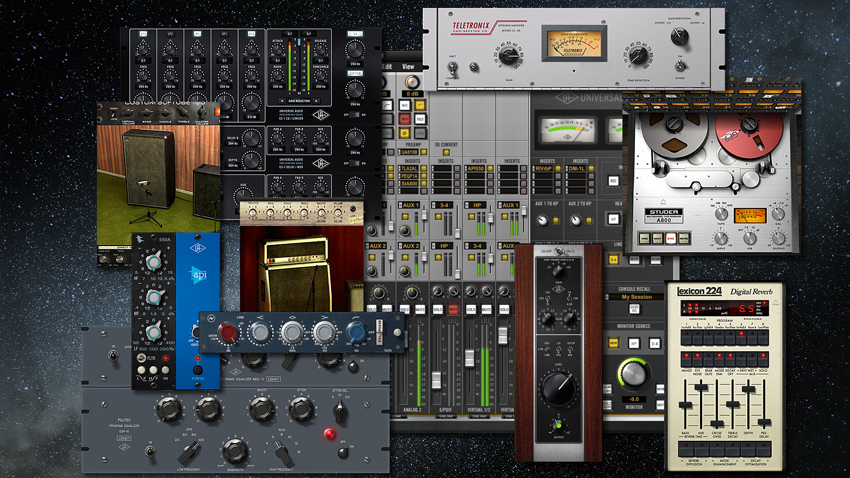Toggle the API 550A IN button
The image size is (850, 478).
coord(165,370)
